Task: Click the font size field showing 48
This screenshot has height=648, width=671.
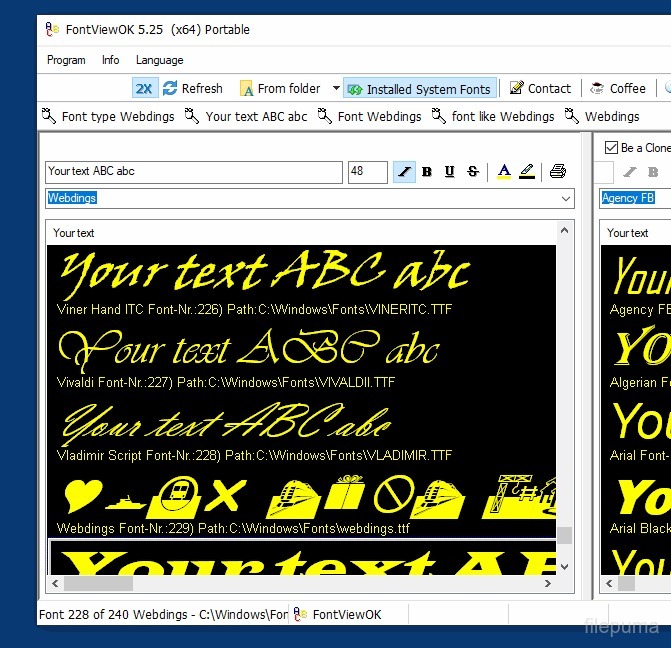Action: pyautogui.click(x=367, y=172)
